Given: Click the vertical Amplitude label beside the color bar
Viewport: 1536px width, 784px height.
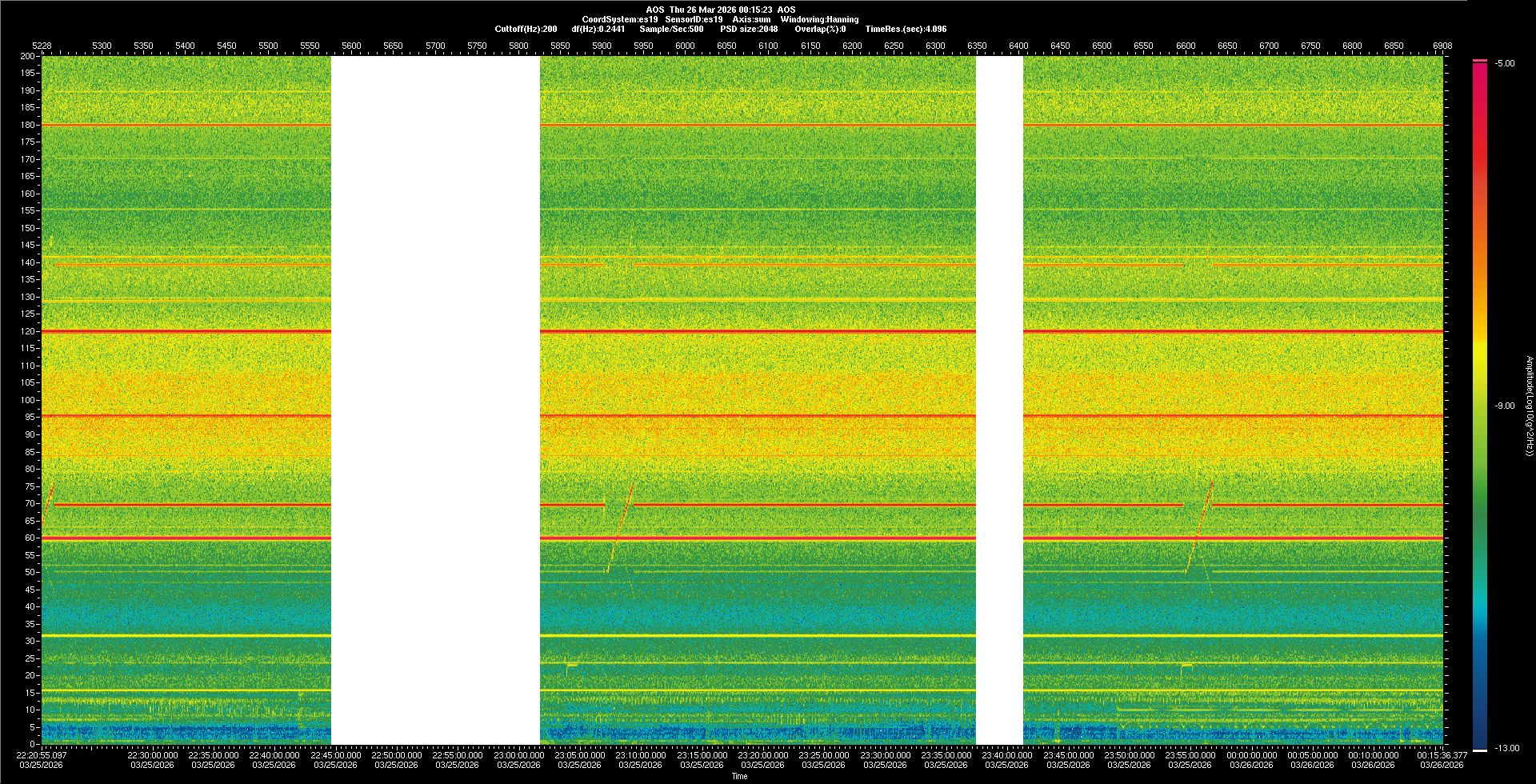Looking at the screenshot, I should (x=1528, y=406).
